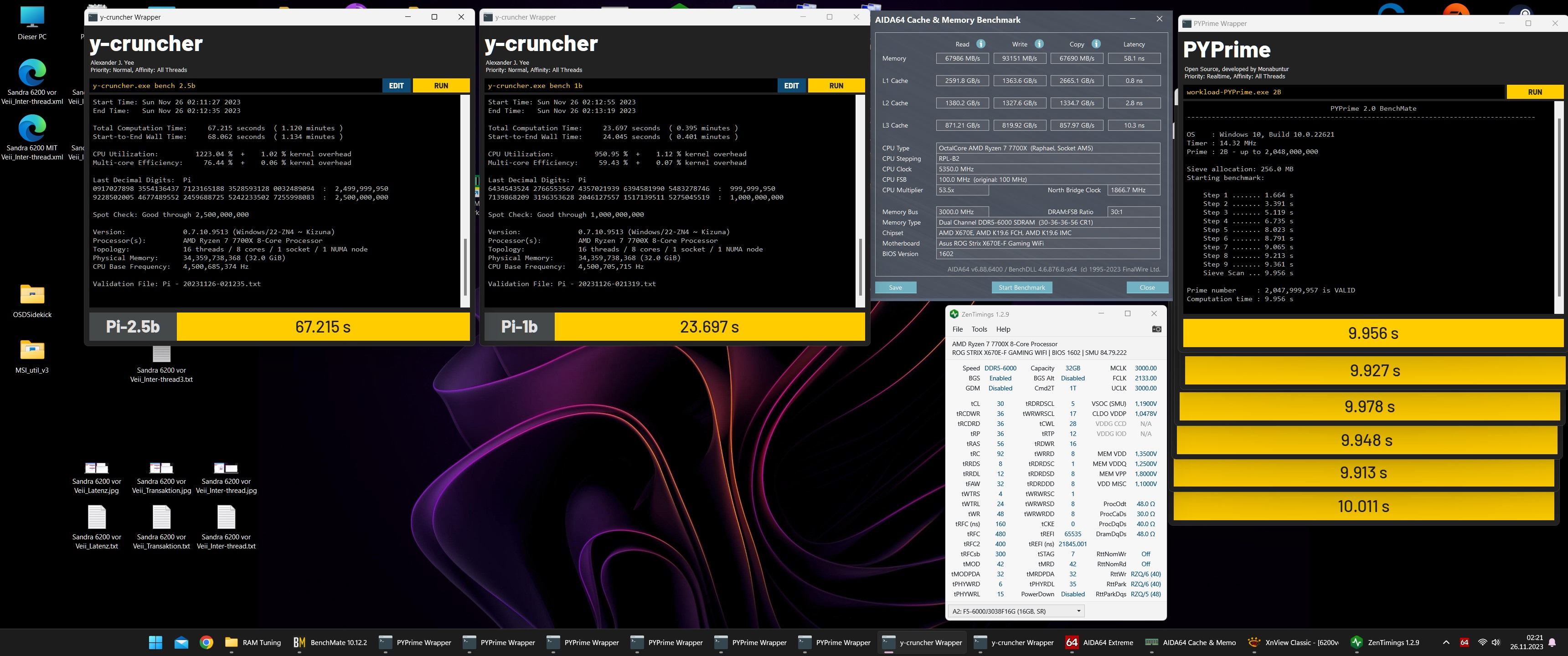Image resolution: width=1568 pixels, height=656 pixels.
Task: Click Start Benchmark in AIDA64
Action: (1021, 287)
